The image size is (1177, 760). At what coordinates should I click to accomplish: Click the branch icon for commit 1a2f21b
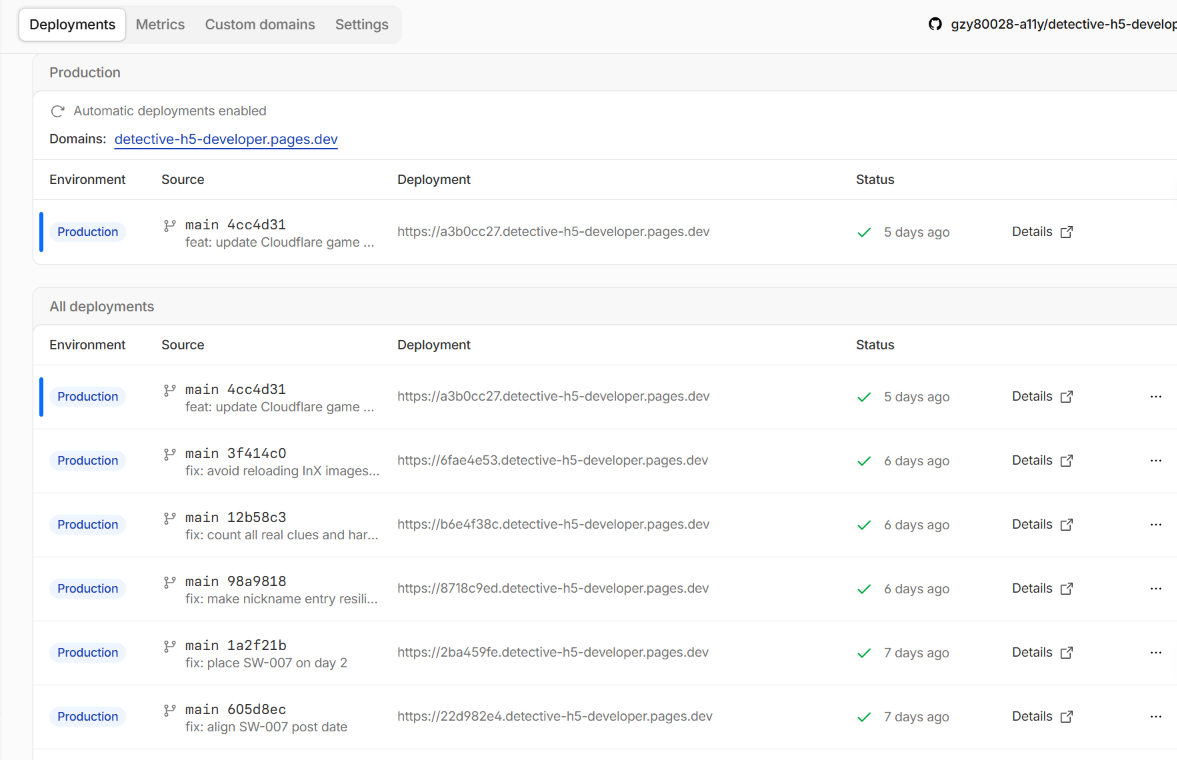[x=170, y=645]
